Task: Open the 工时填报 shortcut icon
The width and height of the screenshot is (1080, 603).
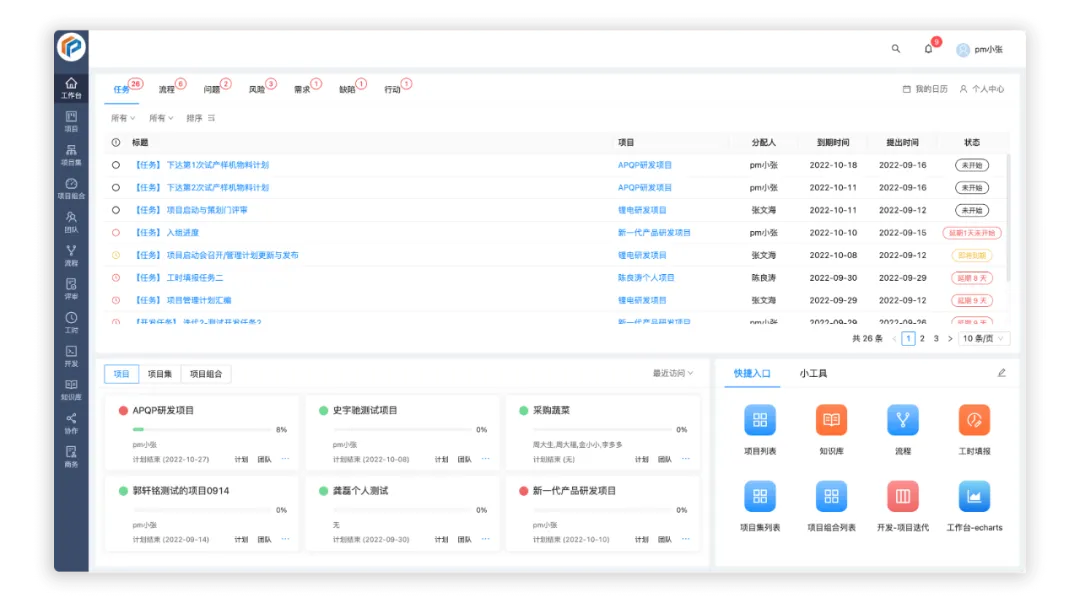Action: pos(974,420)
